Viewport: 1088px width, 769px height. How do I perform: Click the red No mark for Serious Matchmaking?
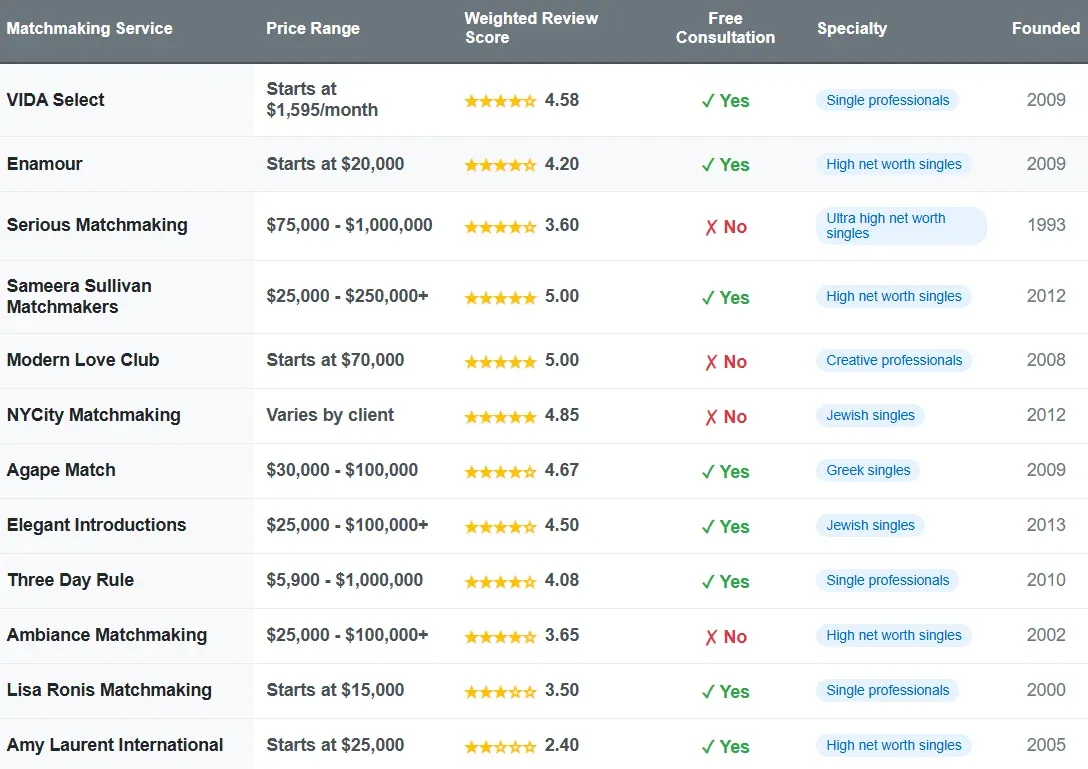pos(725,227)
